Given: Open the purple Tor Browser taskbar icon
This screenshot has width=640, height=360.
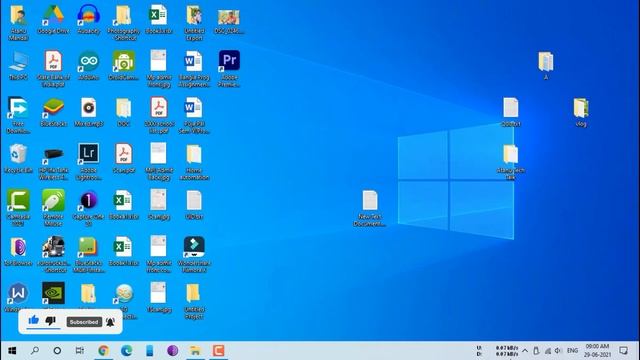Looking at the screenshot, I should [173, 351].
